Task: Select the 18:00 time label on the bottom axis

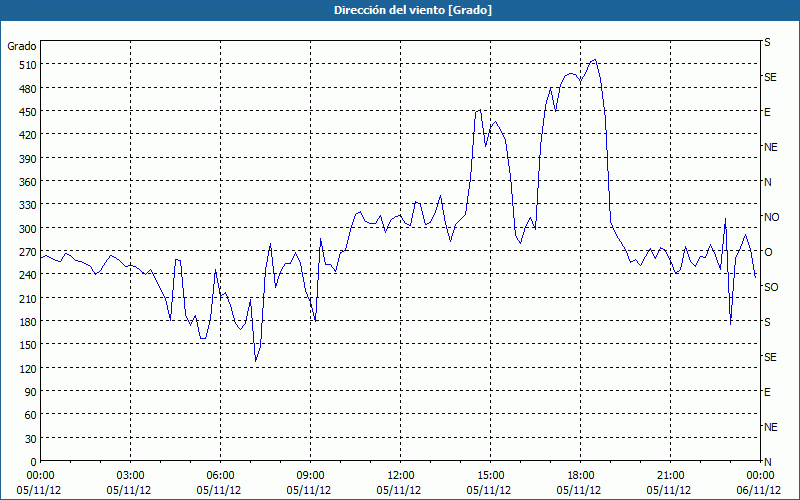Action: (x=580, y=476)
